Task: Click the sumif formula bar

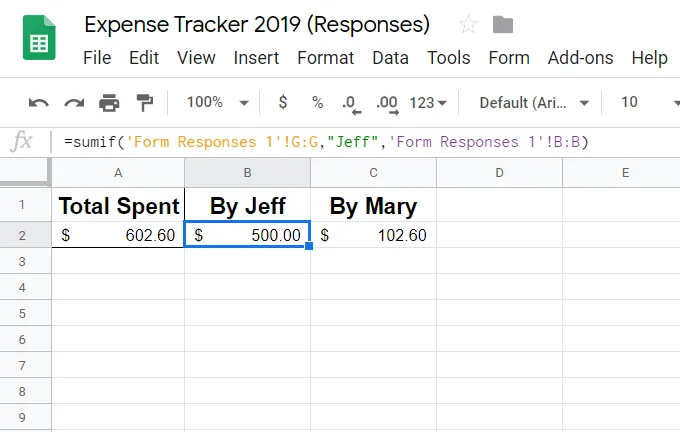Action: coord(350,142)
